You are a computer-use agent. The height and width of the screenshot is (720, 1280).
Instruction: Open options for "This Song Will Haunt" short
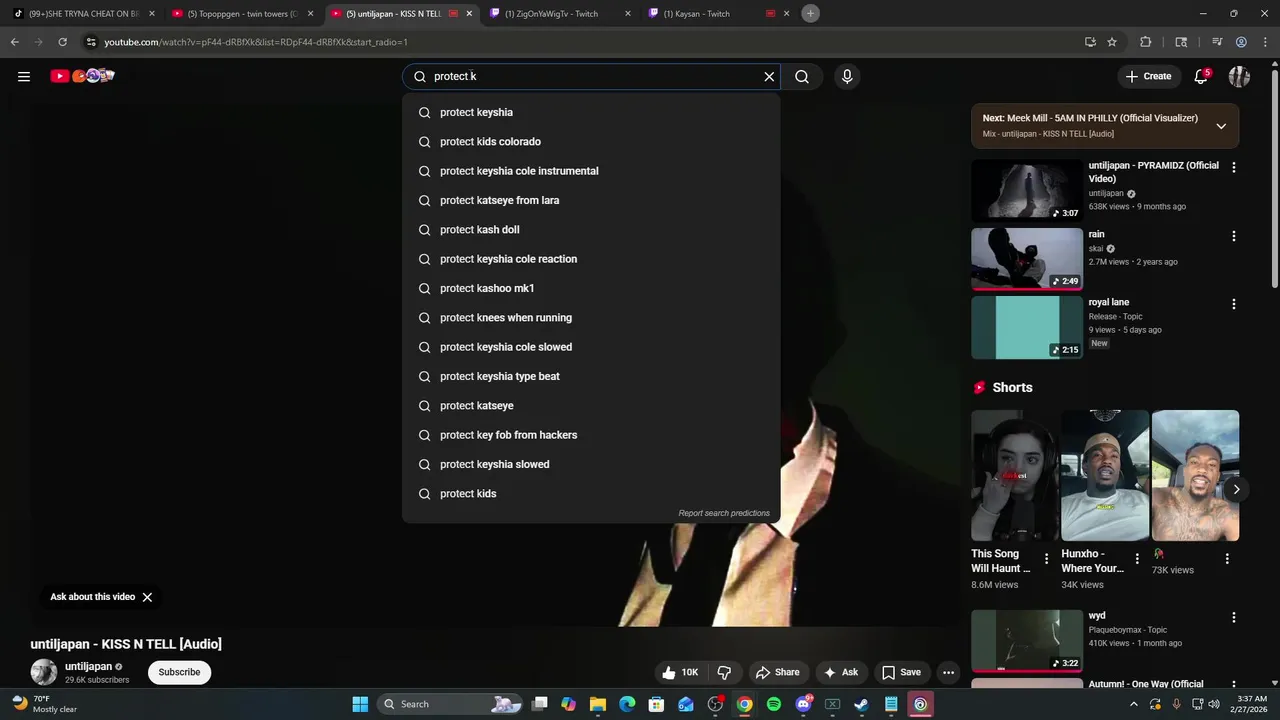pyautogui.click(x=1046, y=559)
